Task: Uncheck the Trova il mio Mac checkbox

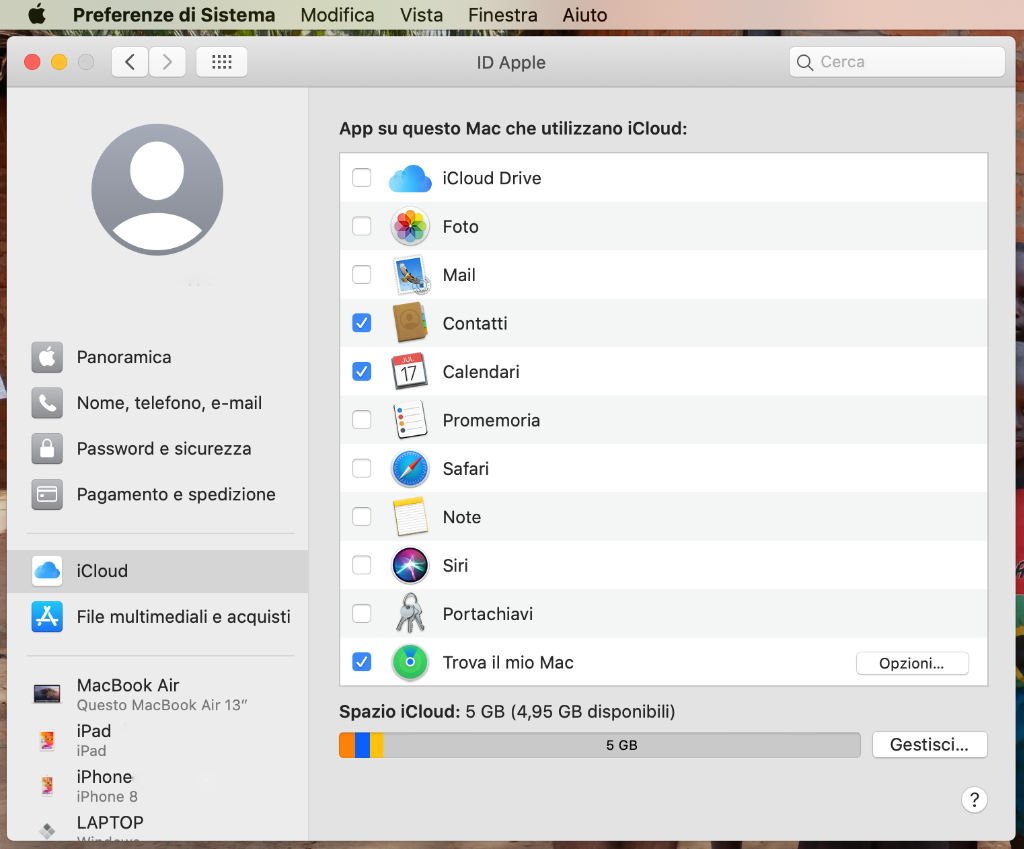Action: pyautogui.click(x=362, y=662)
